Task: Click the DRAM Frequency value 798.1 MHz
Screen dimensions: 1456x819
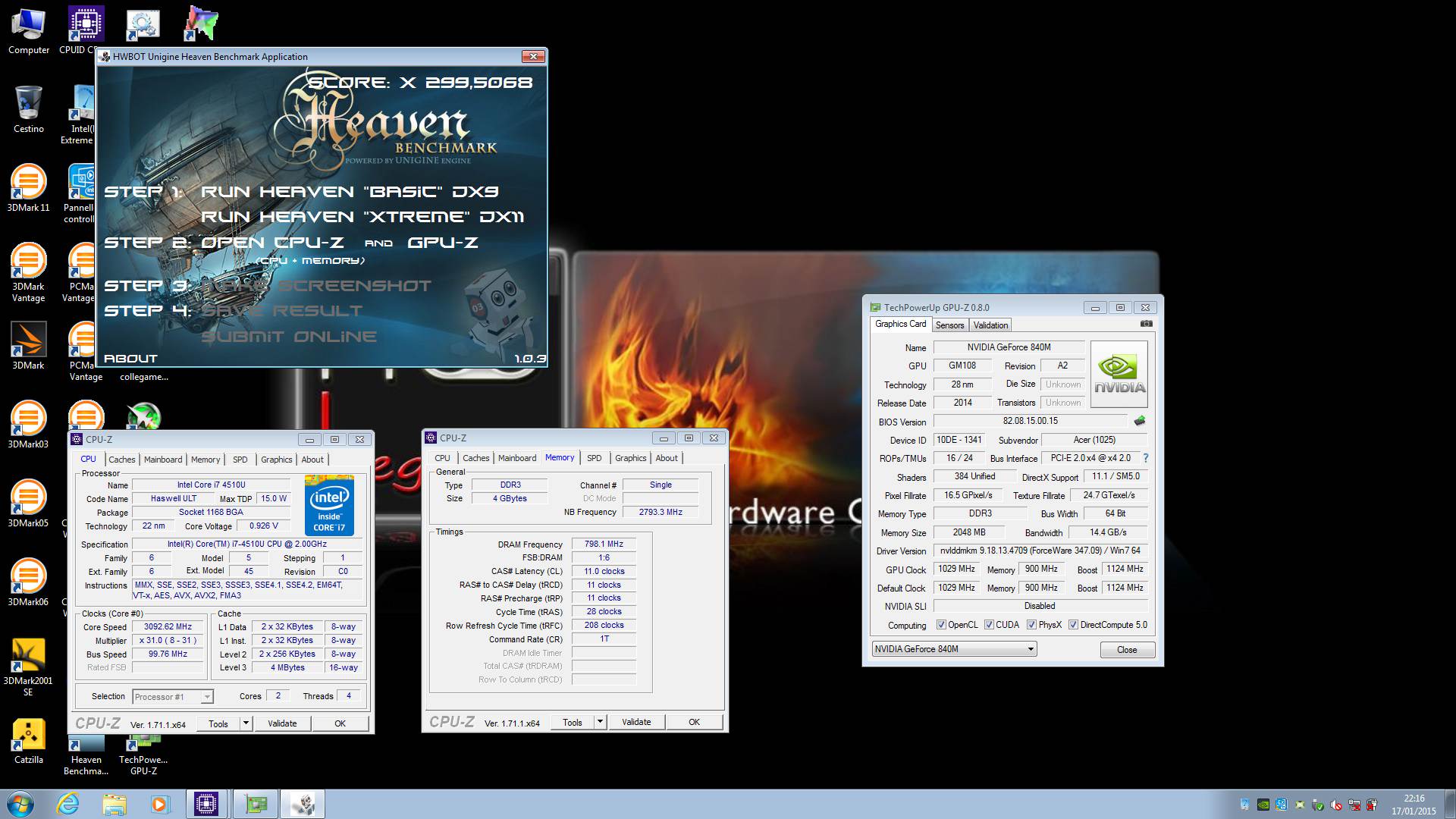Action: pos(604,544)
